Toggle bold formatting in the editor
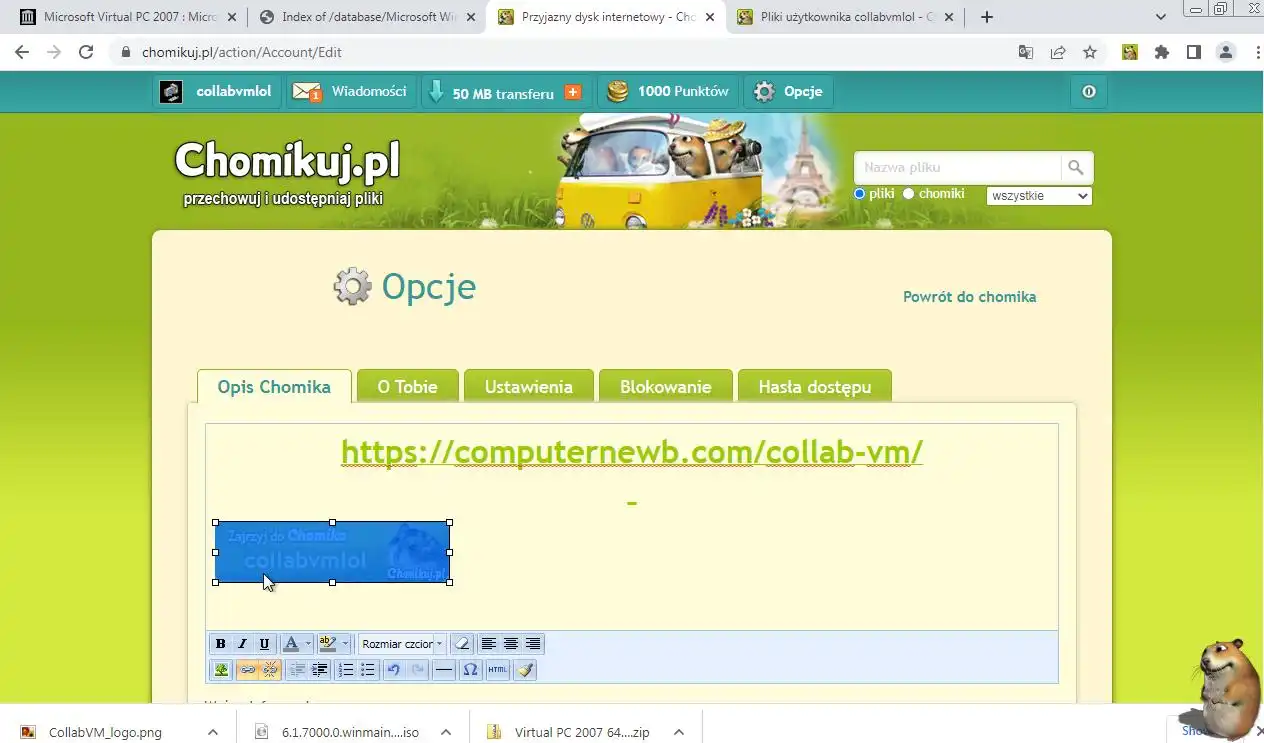The width and height of the screenshot is (1264, 743). point(220,644)
